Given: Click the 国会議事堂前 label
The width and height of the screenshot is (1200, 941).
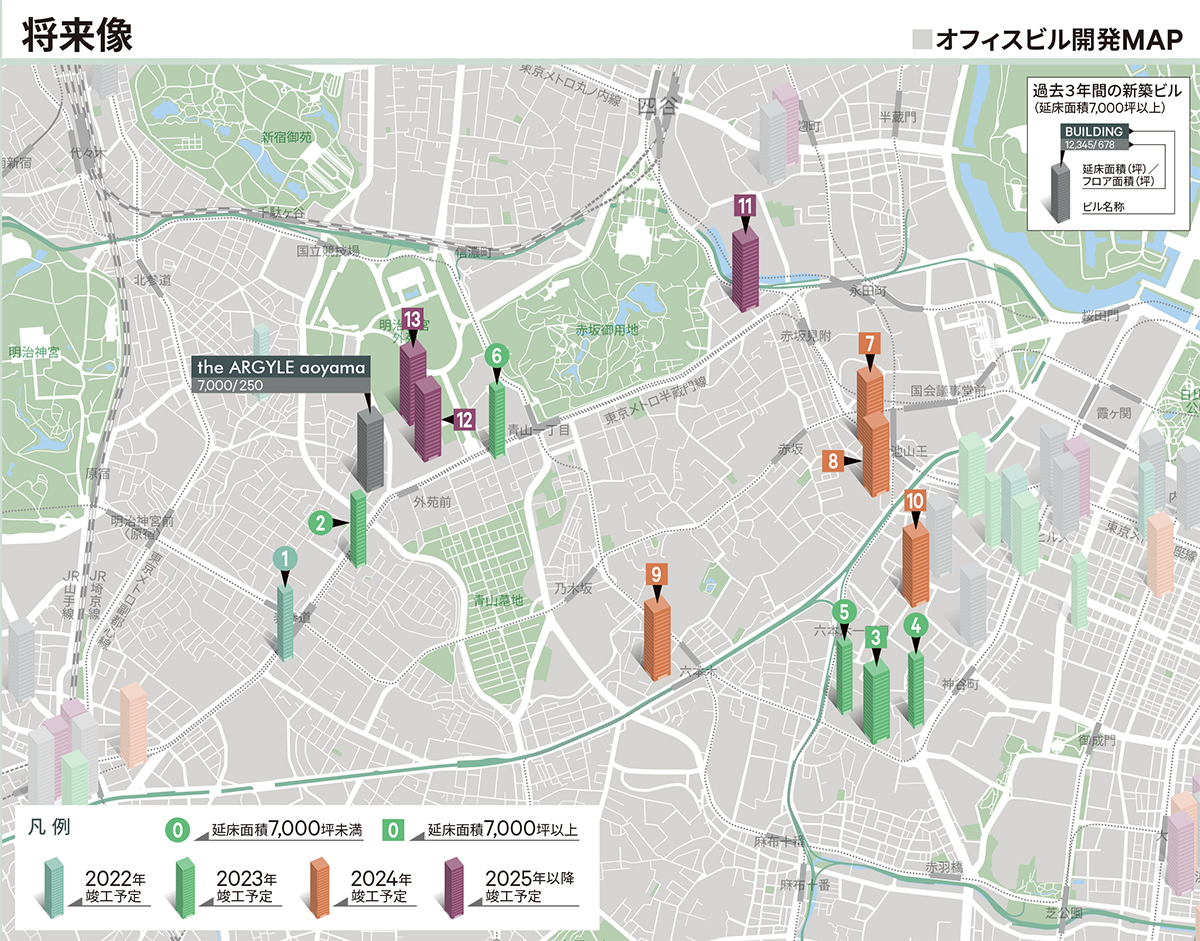Looking at the screenshot, I should coord(949,390).
